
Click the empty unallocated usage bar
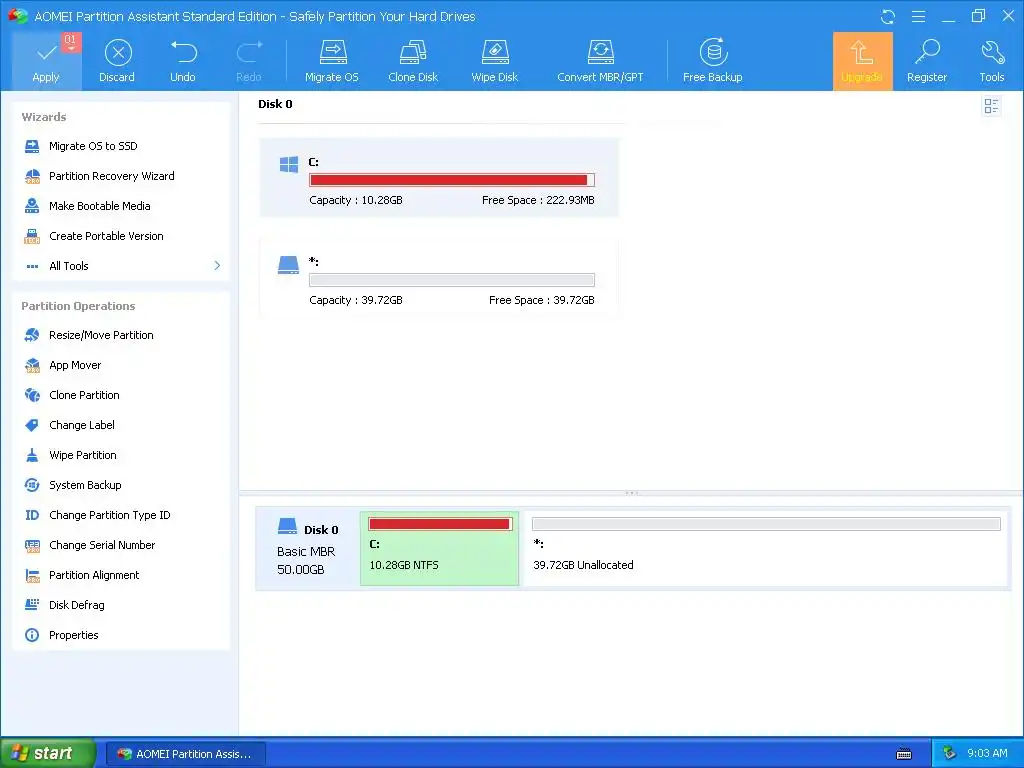[451, 280]
